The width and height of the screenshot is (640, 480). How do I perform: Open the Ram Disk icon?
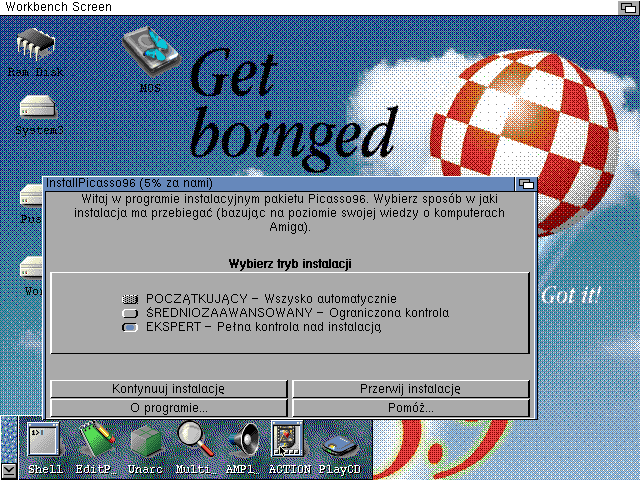[36, 45]
